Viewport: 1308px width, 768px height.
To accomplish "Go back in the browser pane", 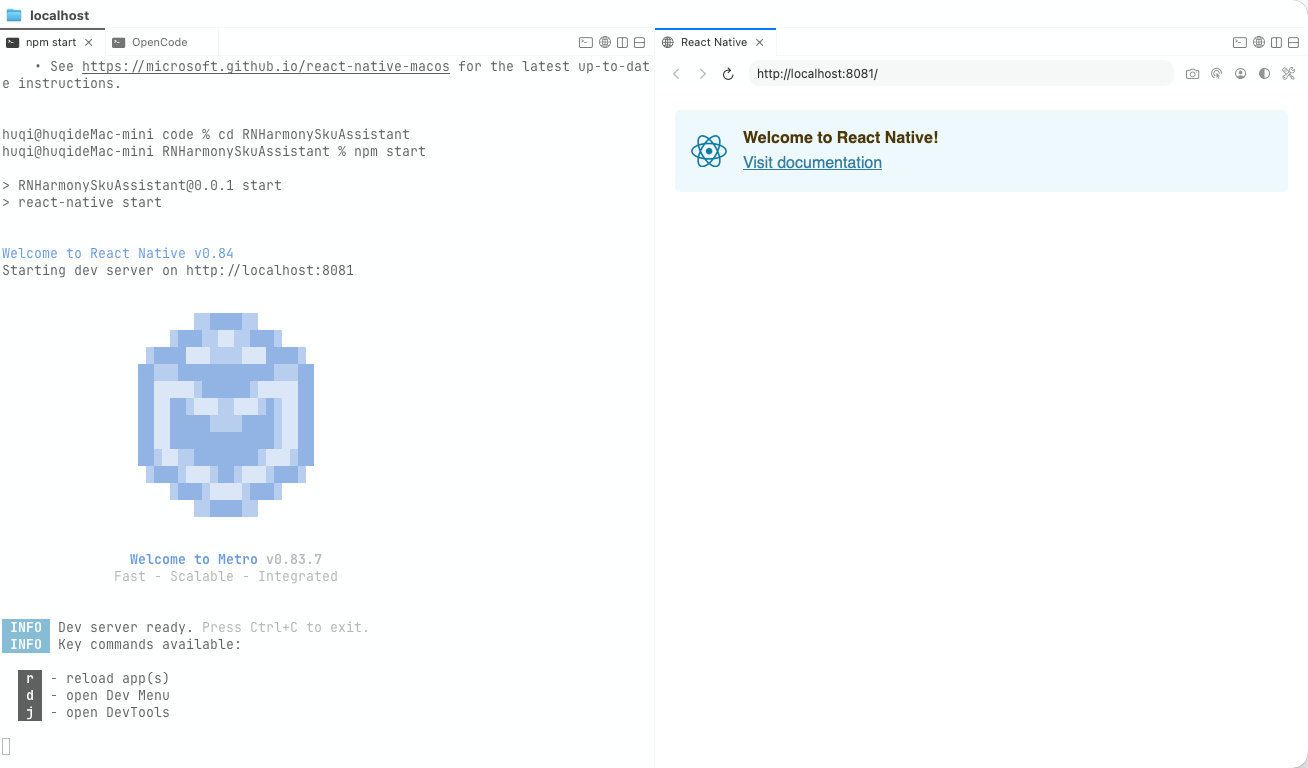I will (x=676, y=74).
